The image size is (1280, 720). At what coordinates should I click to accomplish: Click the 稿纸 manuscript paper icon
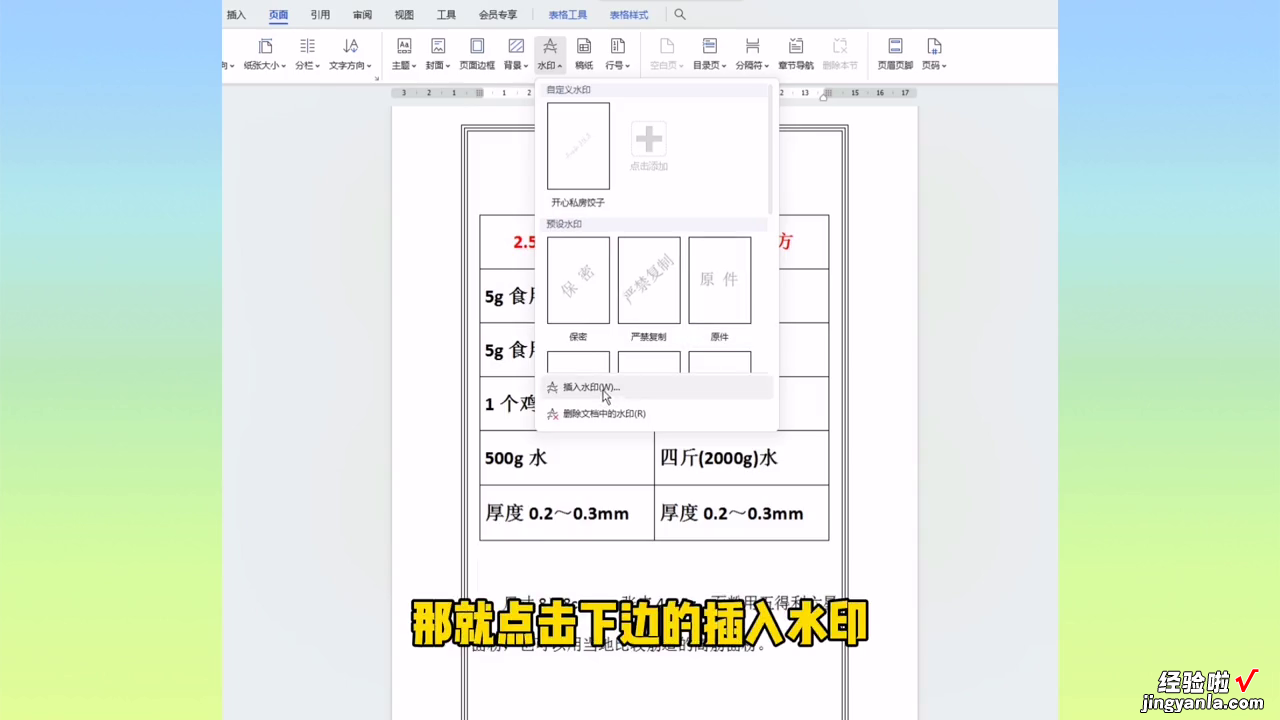click(x=584, y=46)
